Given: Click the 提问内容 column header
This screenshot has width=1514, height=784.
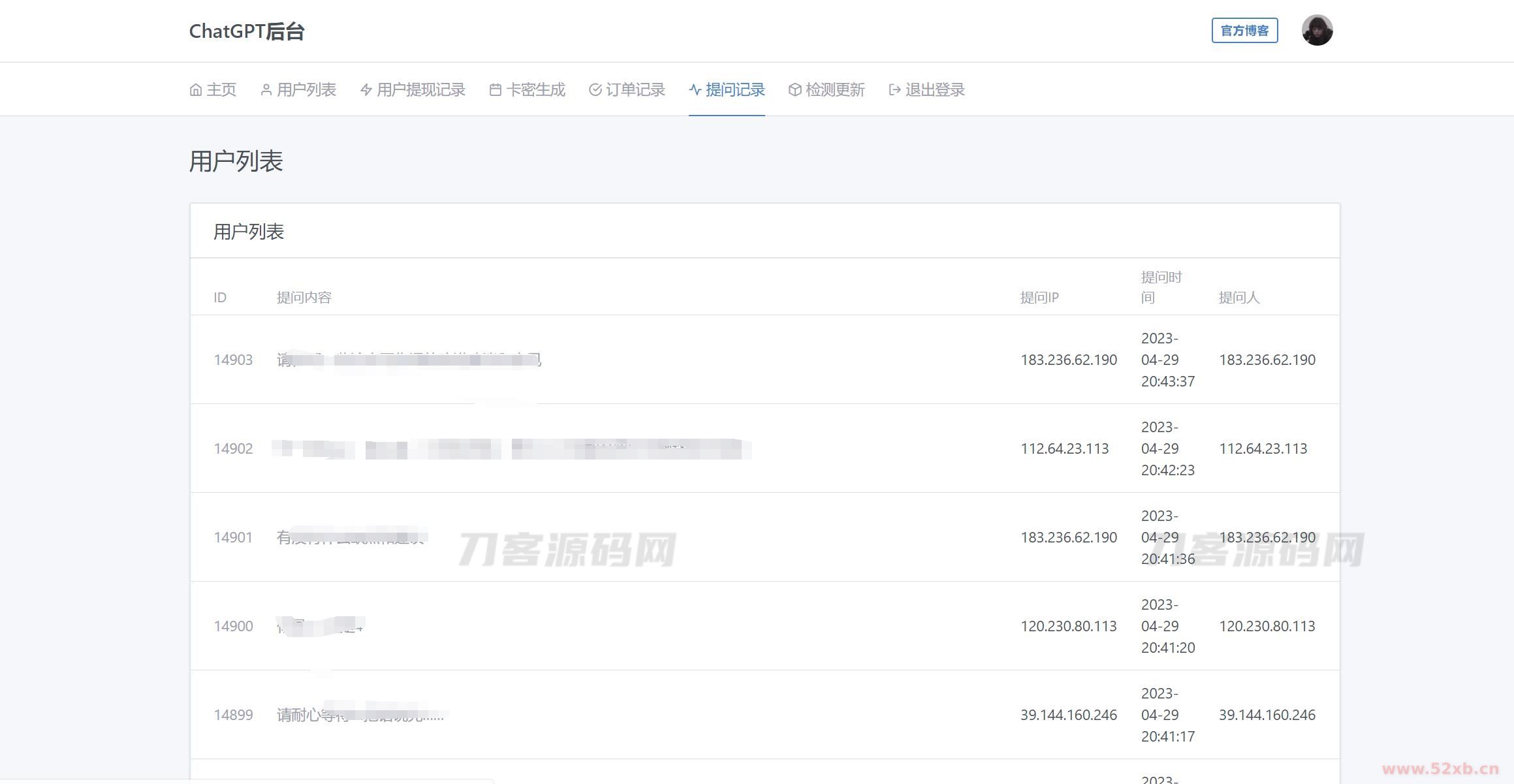Looking at the screenshot, I should (304, 298).
